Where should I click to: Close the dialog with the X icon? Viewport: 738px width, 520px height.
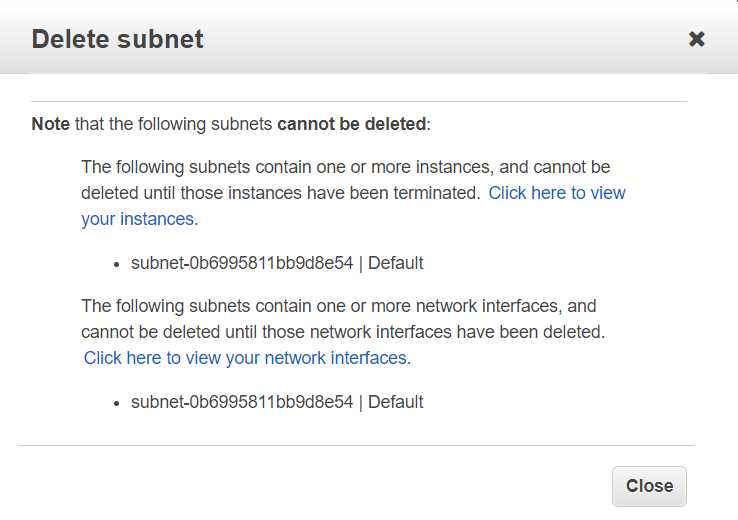click(x=697, y=39)
